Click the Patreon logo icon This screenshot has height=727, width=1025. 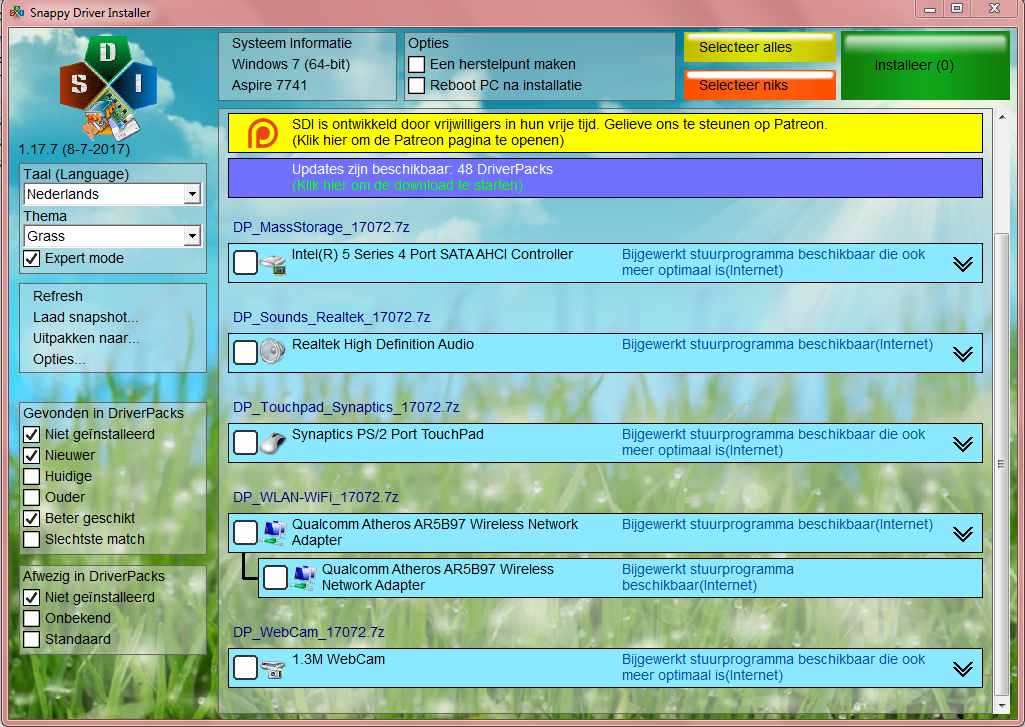click(263, 133)
